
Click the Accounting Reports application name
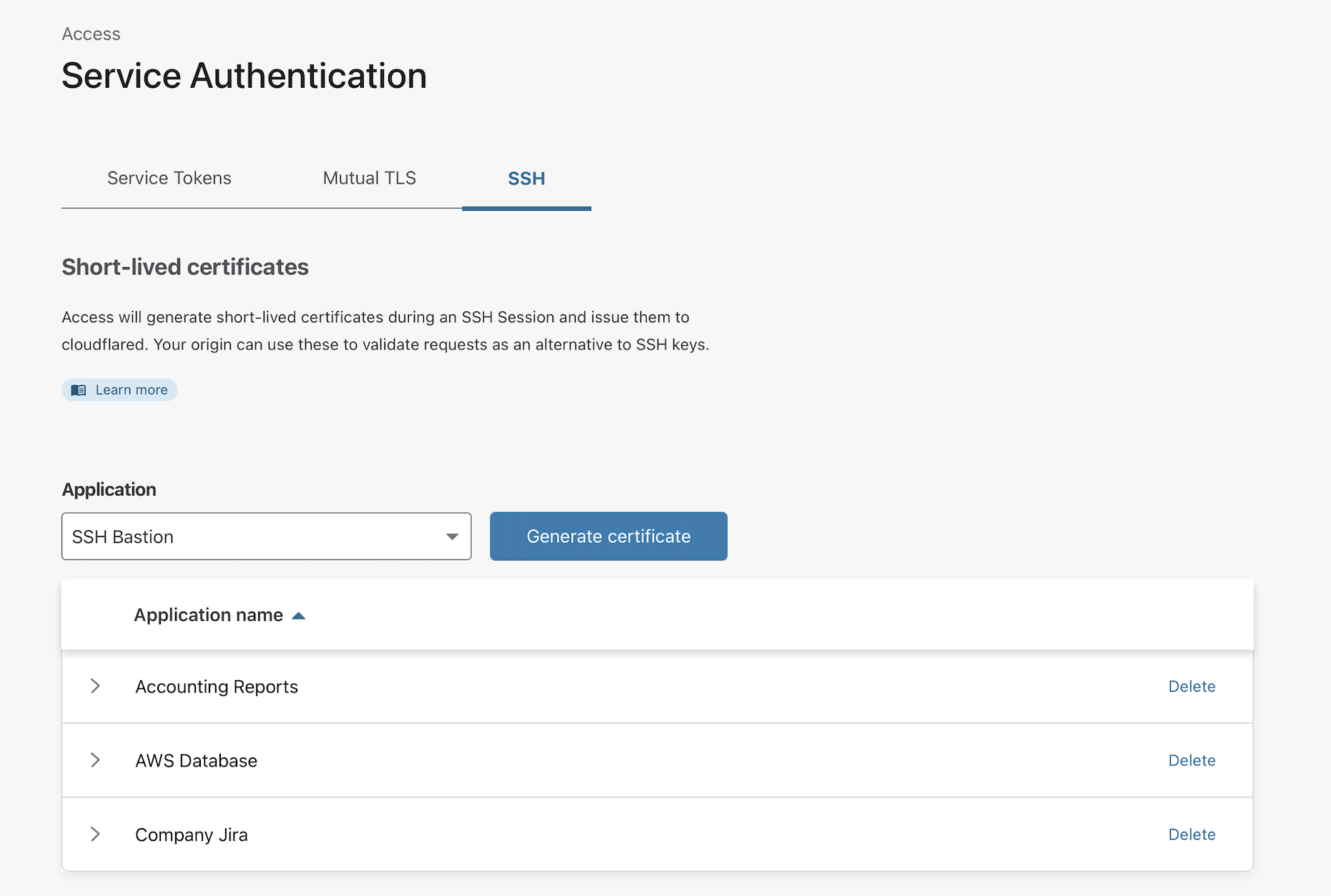click(217, 687)
